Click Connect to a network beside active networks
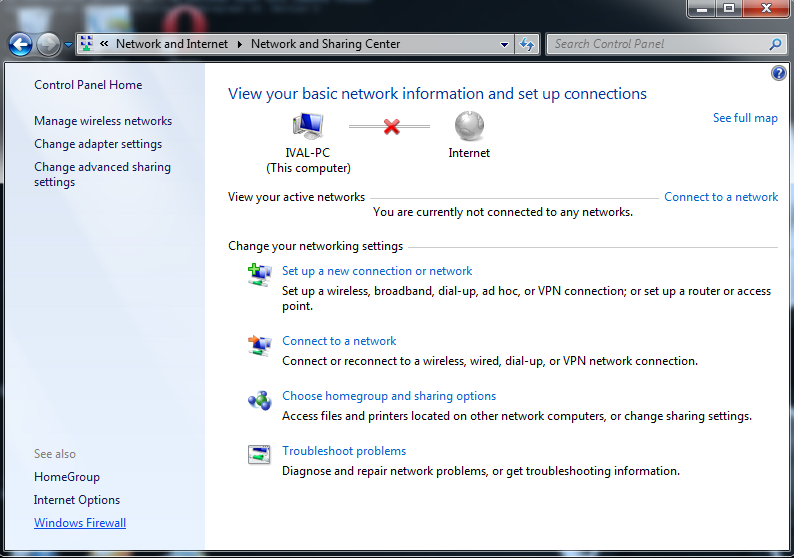This screenshot has height=558, width=794. pyautogui.click(x=721, y=197)
